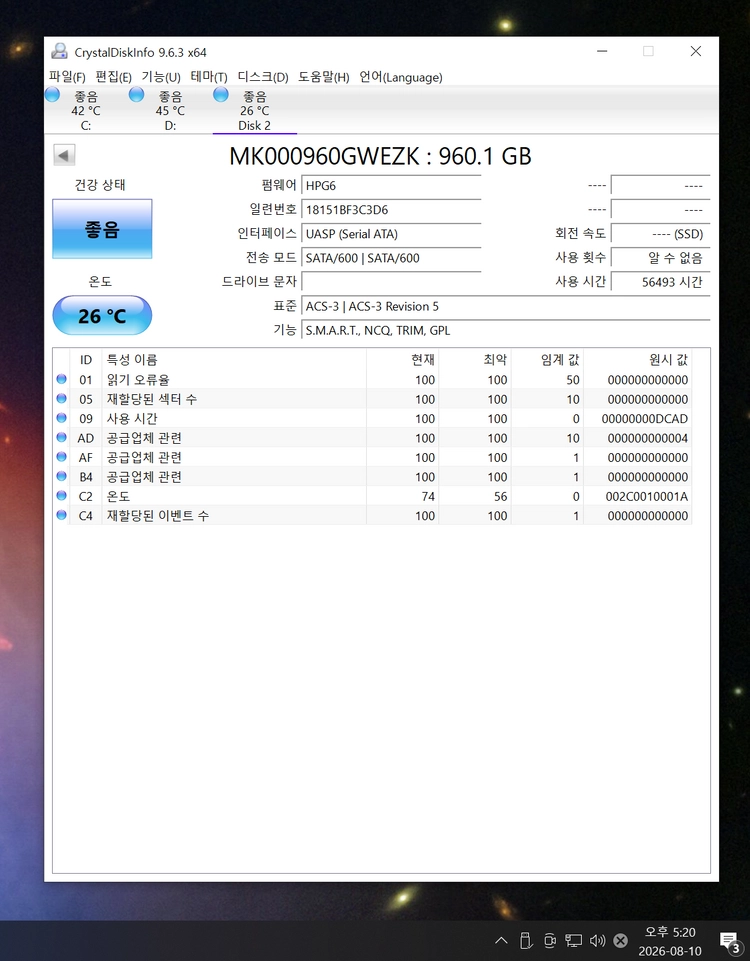
Task: Click the blue status orb for Disk 2
Action: point(221,94)
